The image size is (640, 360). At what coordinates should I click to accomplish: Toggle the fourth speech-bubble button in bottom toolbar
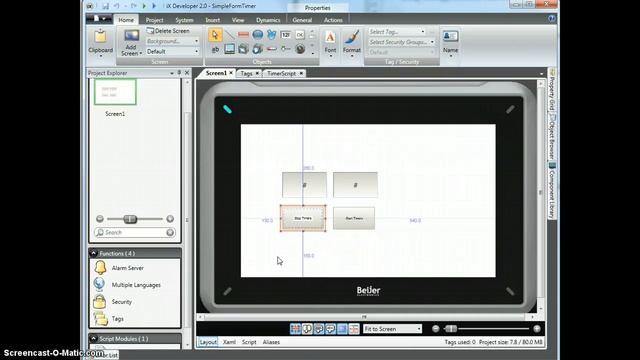click(330, 329)
